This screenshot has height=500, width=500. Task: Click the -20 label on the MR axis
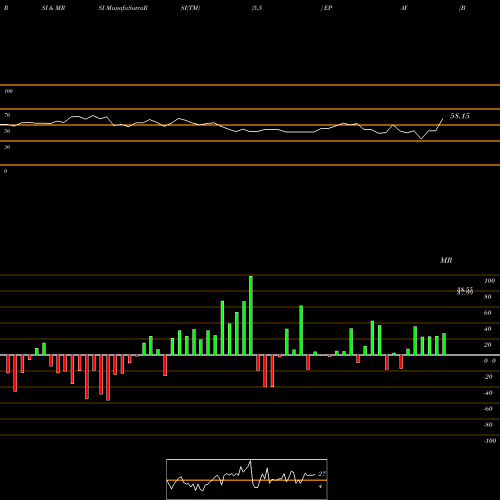(x=488, y=377)
